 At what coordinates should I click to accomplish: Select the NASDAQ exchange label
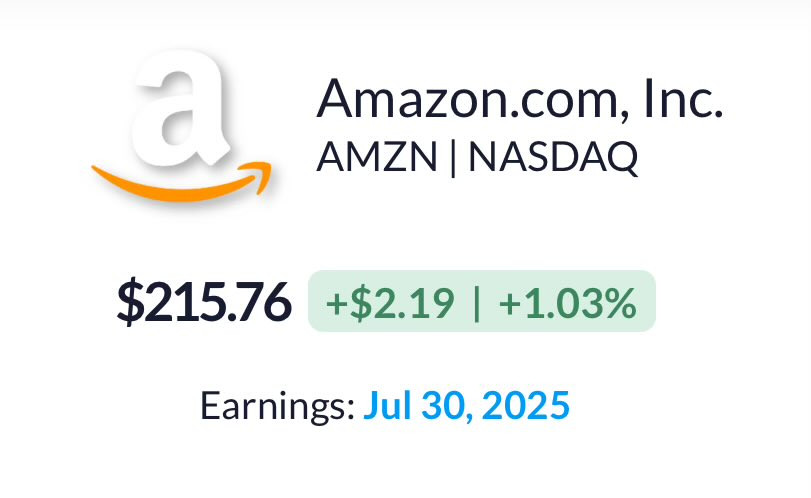pyautogui.click(x=552, y=158)
